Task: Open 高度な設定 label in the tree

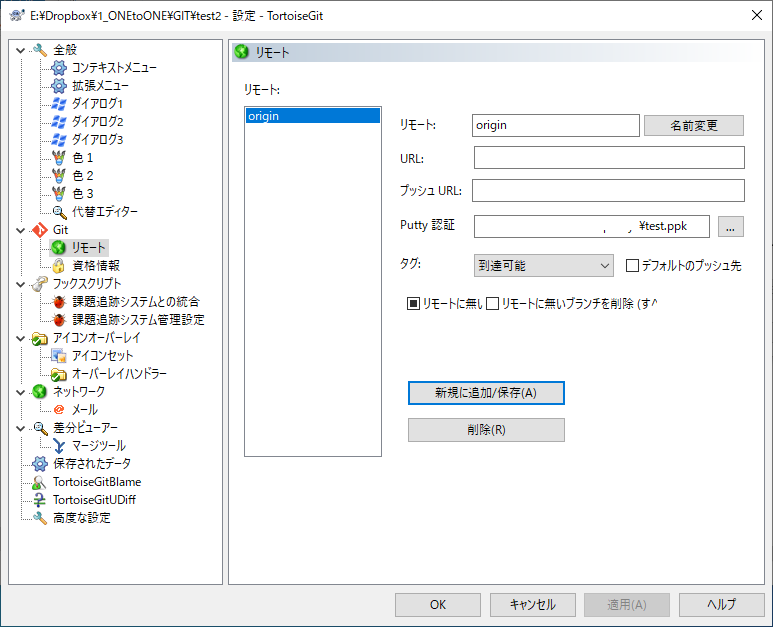Action: [x=82, y=518]
